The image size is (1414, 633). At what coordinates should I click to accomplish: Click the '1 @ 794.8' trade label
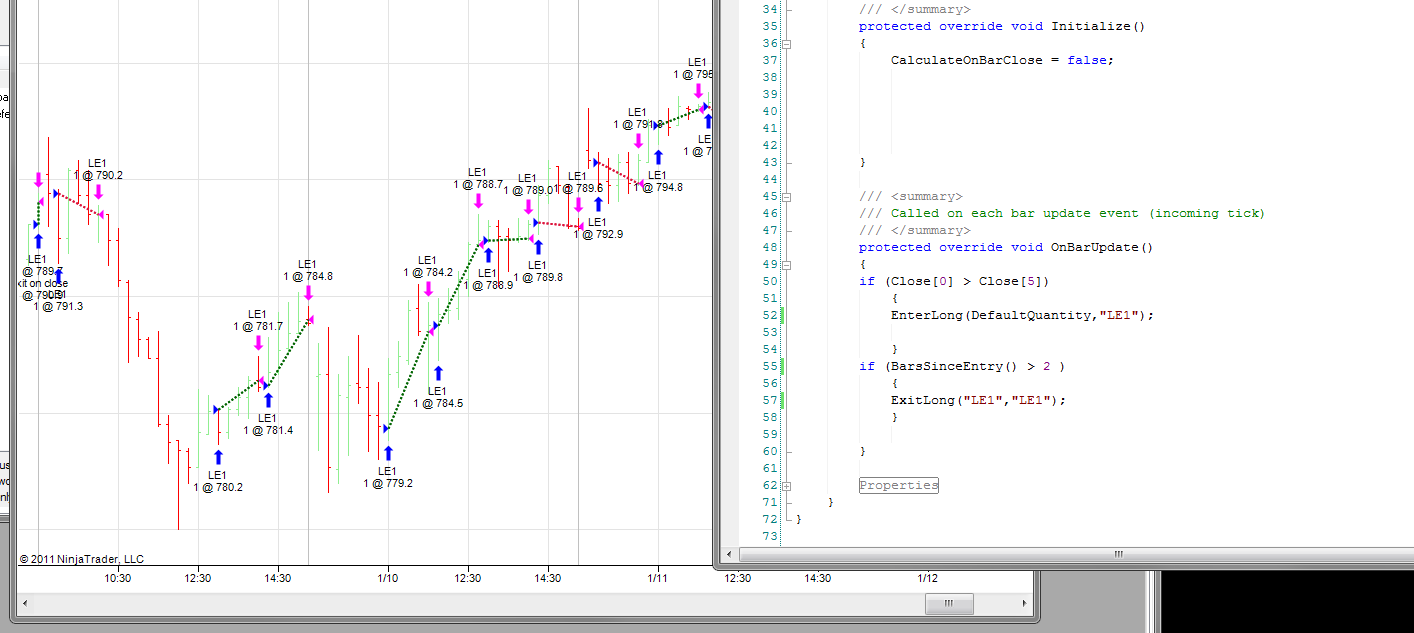[658, 188]
